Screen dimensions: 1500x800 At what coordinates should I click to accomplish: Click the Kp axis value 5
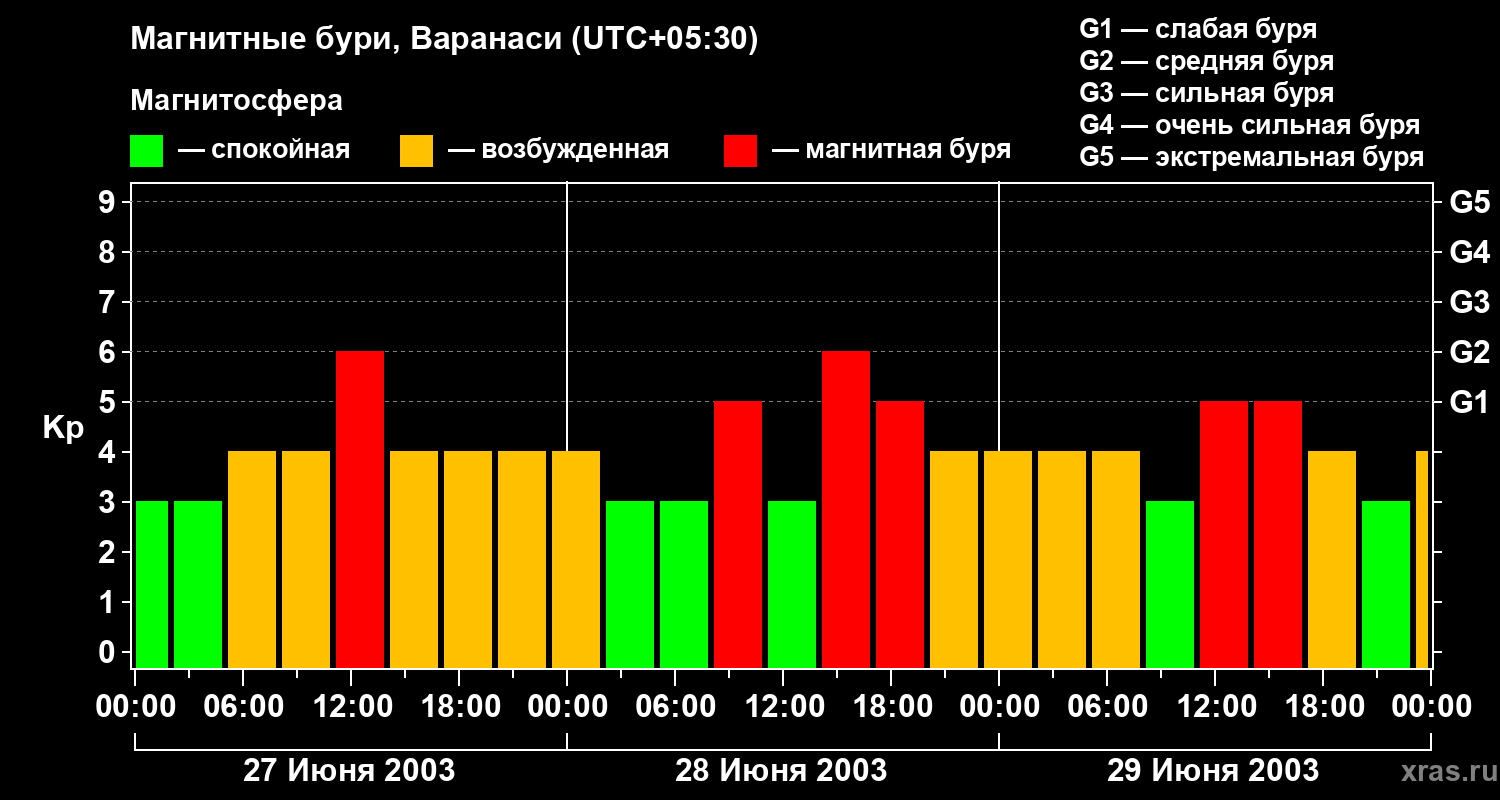(x=109, y=402)
